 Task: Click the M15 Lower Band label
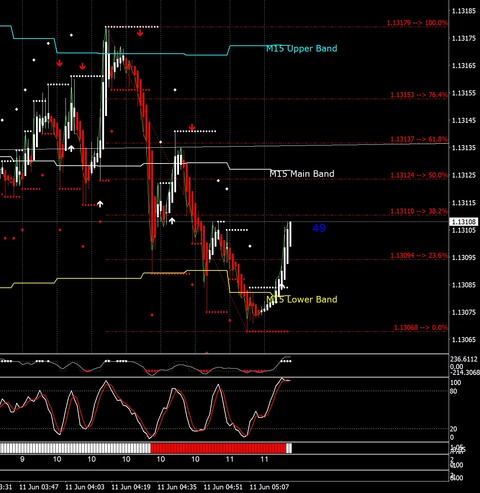pyautogui.click(x=302, y=299)
